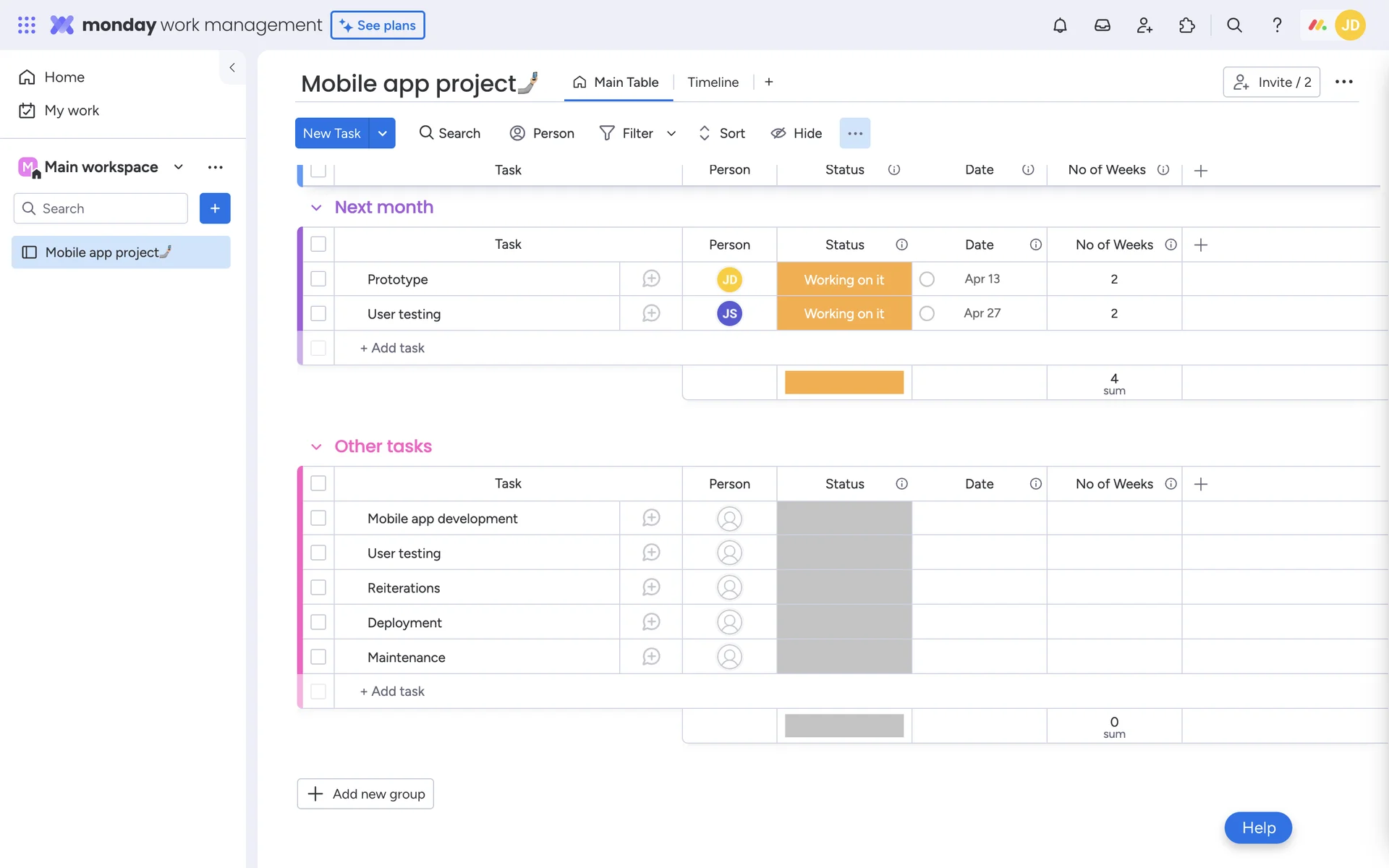Collapse the sidebar with the arrow icon

point(232,67)
